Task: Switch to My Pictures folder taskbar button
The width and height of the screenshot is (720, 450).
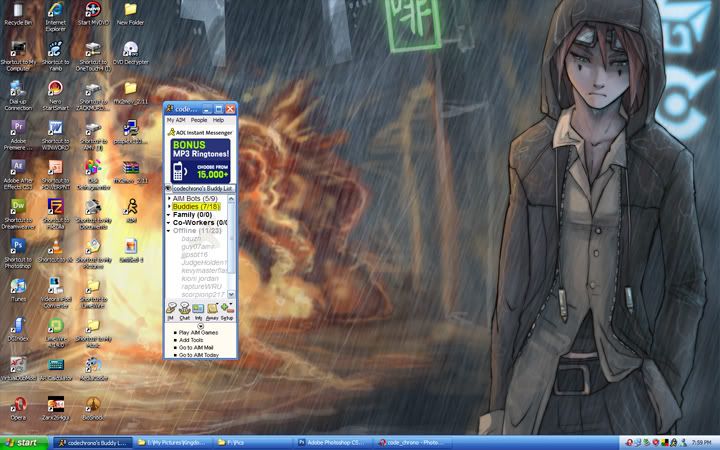Action: coord(174,443)
